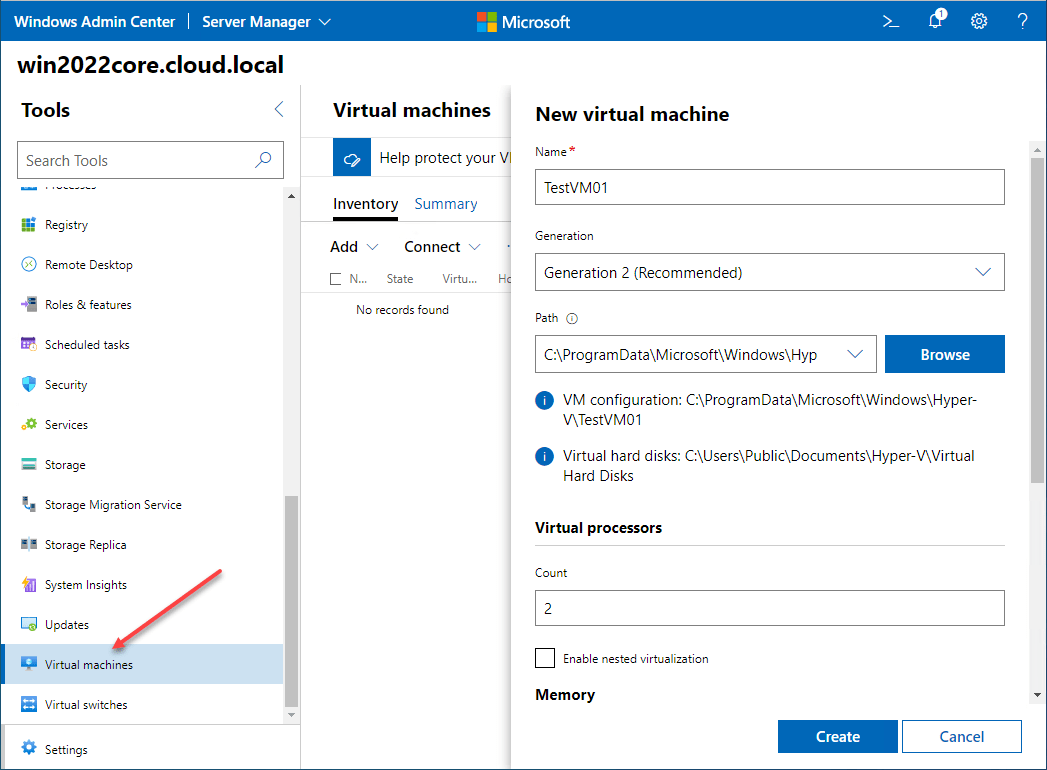This screenshot has width=1047, height=770.
Task: Click the Search Tools input box
Action: (150, 160)
